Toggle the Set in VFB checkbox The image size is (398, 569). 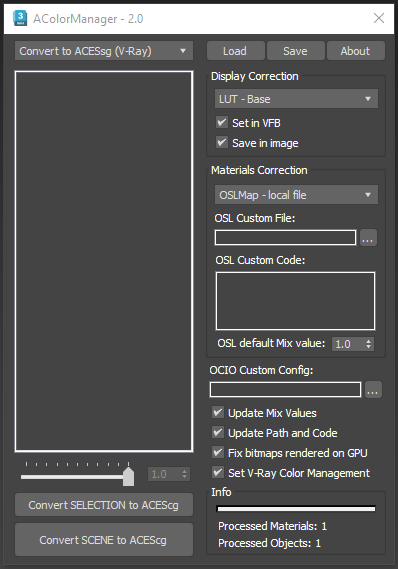222,122
